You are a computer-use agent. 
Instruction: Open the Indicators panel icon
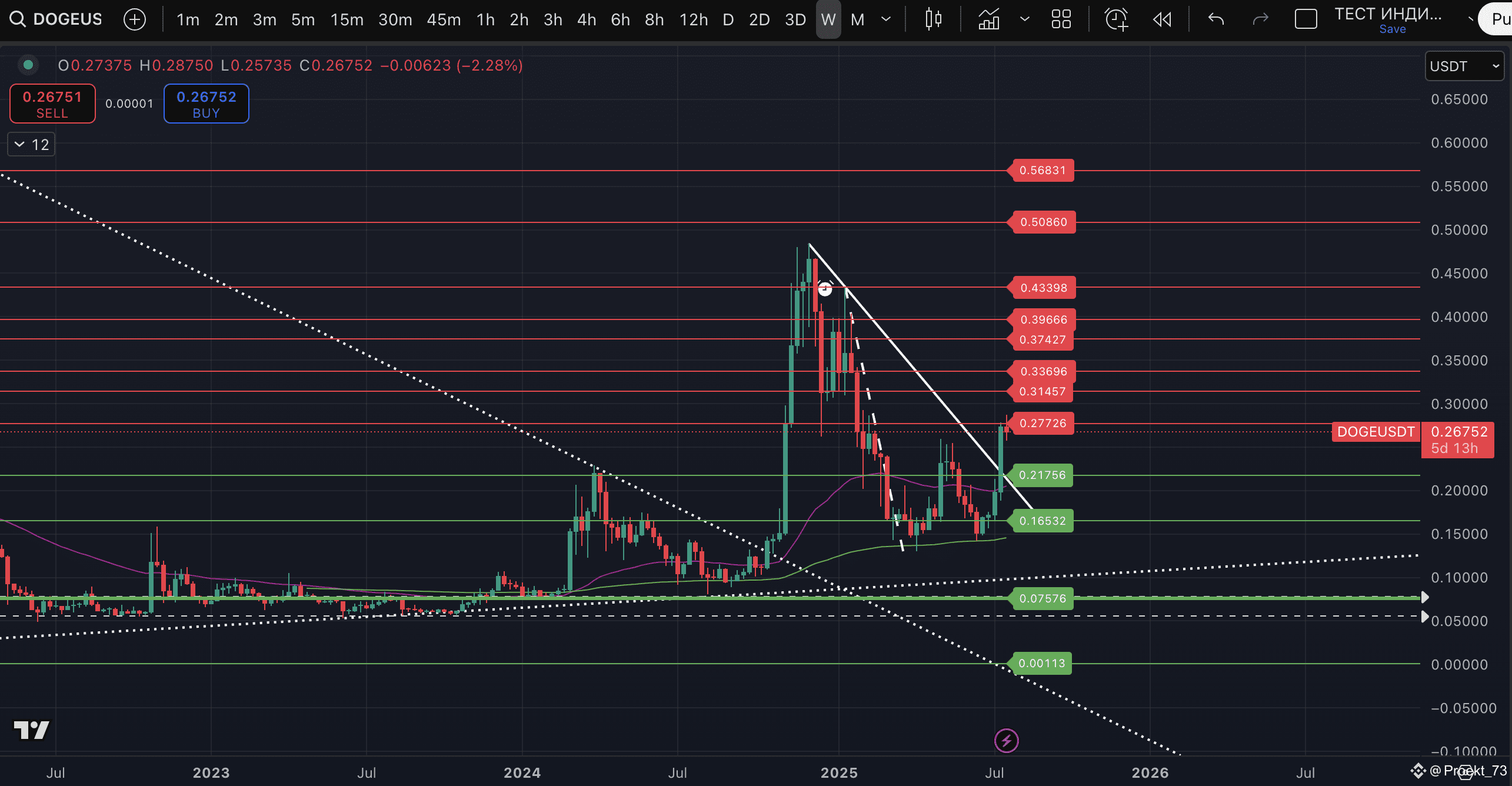tap(989, 19)
